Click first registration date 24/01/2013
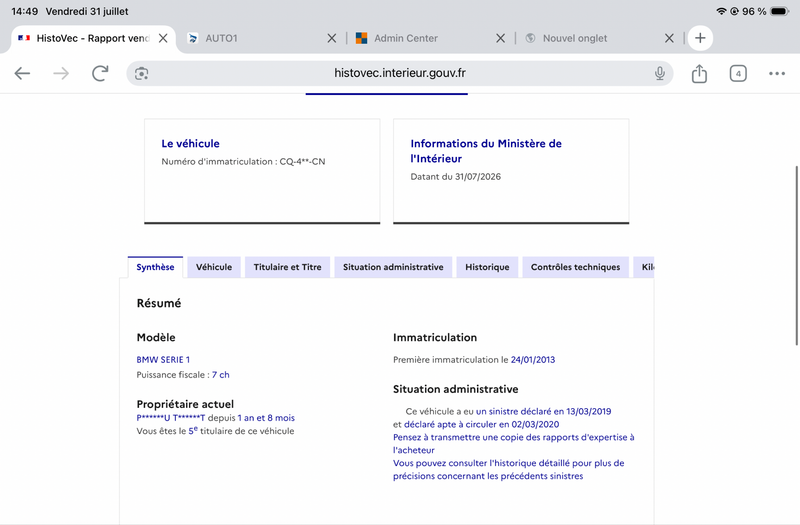The width and height of the screenshot is (800, 525). click(533, 360)
